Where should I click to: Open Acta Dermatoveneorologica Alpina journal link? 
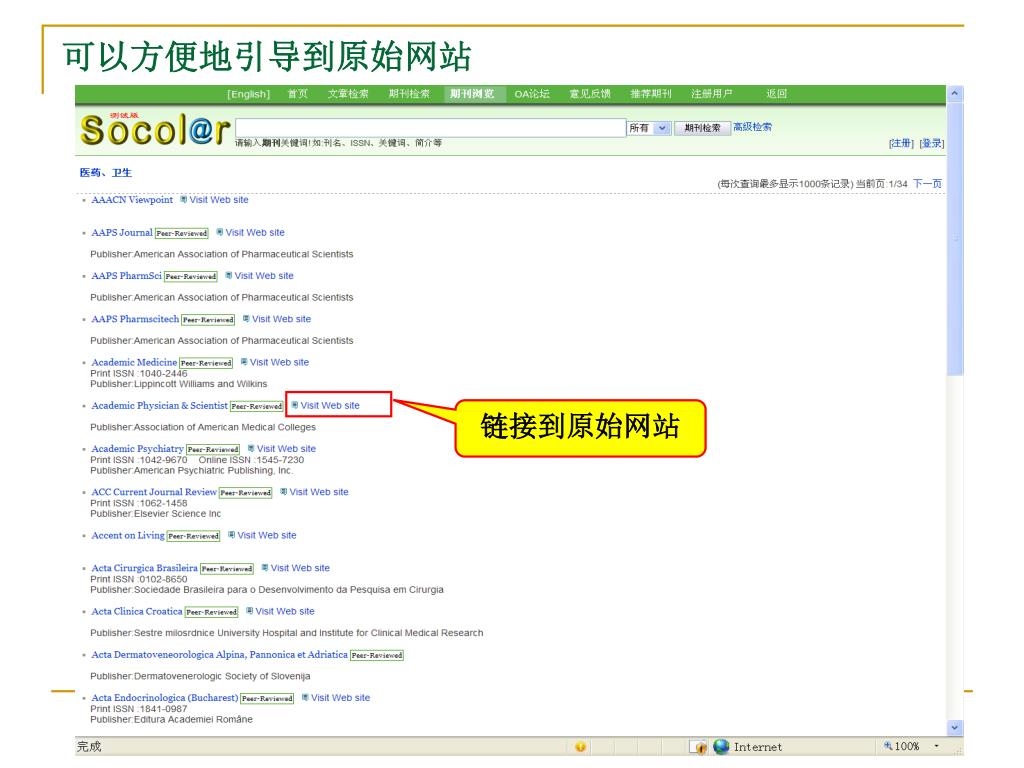(219, 654)
